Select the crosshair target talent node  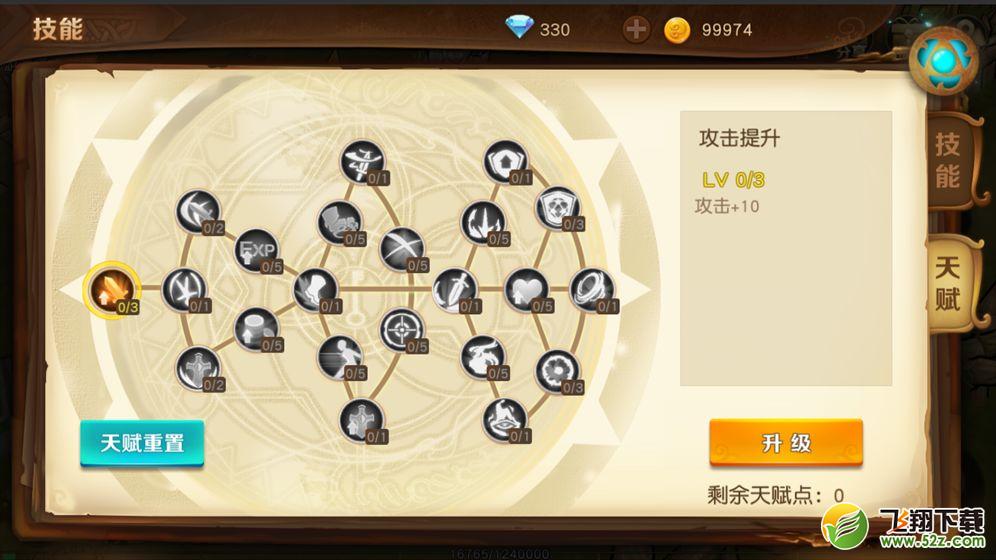[x=403, y=330]
